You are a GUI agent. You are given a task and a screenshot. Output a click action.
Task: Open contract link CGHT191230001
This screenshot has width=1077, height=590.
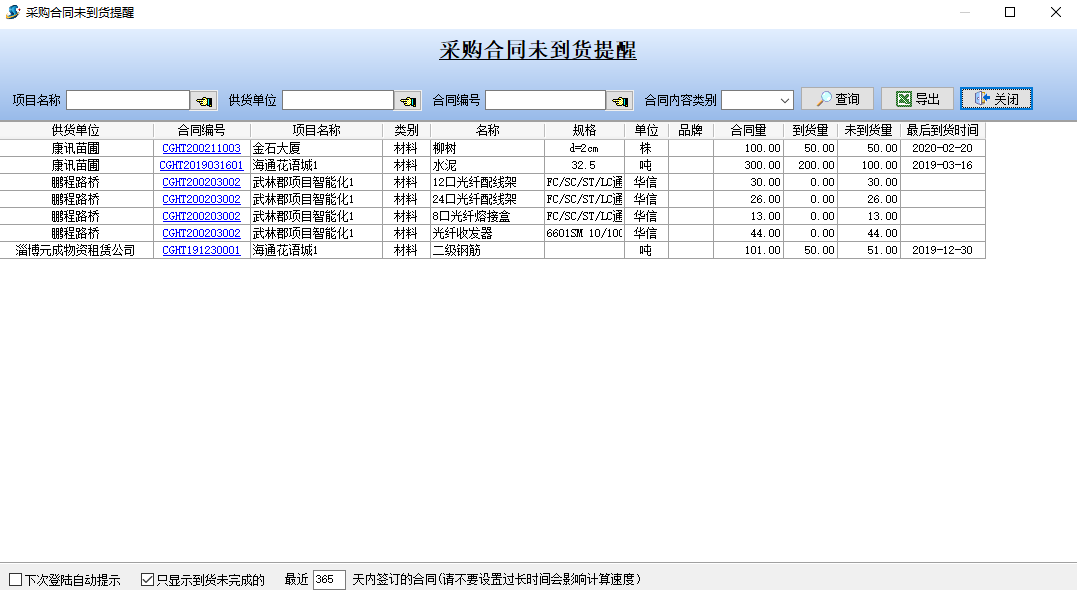(x=201, y=250)
